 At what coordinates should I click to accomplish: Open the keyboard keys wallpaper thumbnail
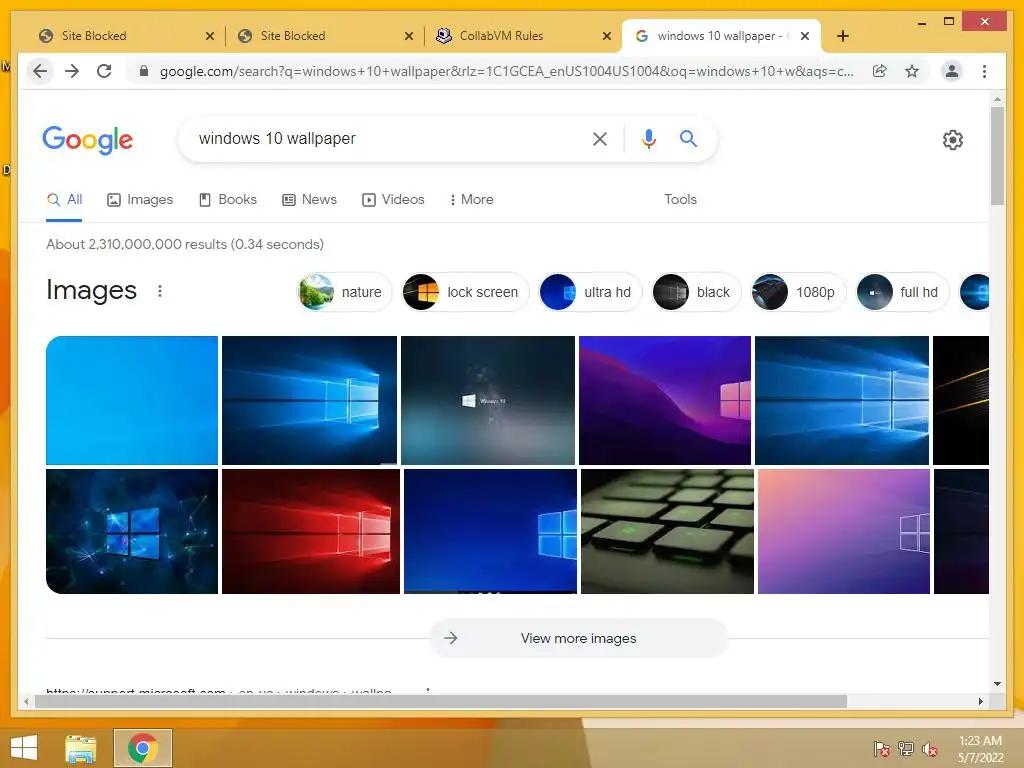[667, 531]
